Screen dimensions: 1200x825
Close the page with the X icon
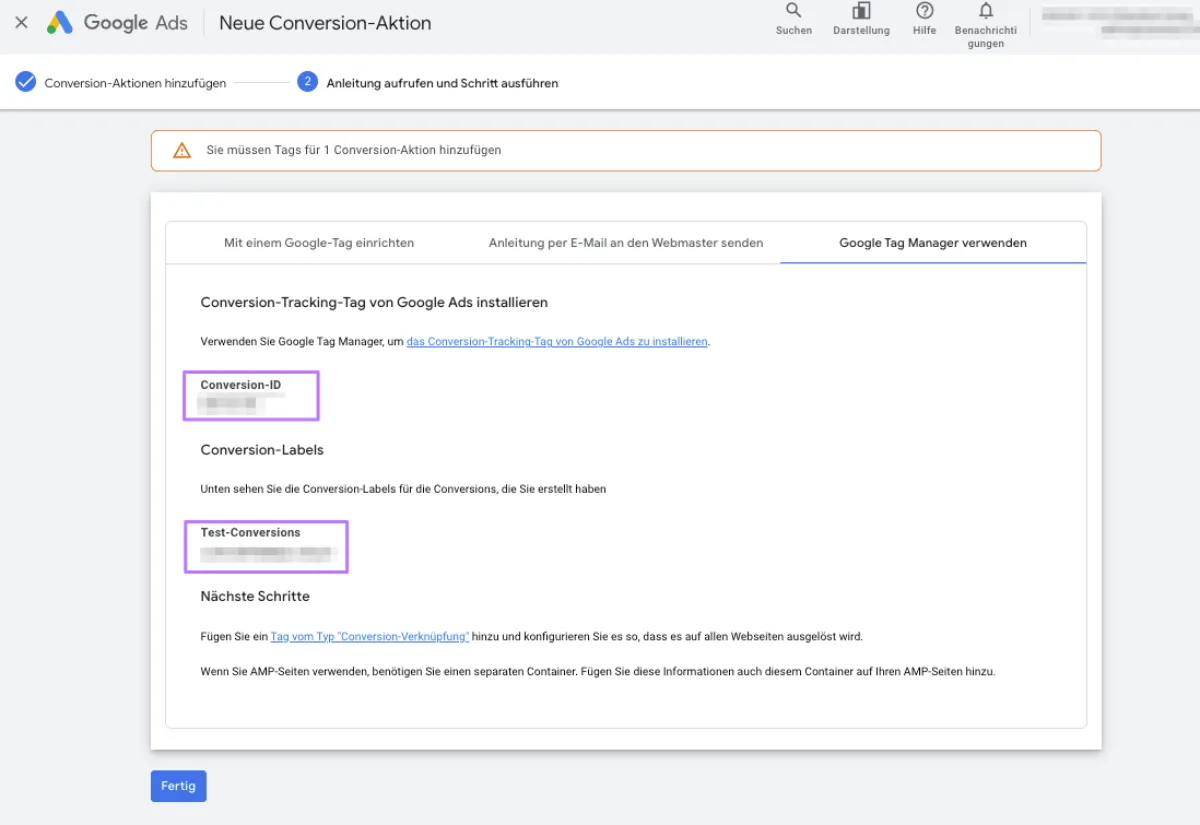tap(21, 22)
